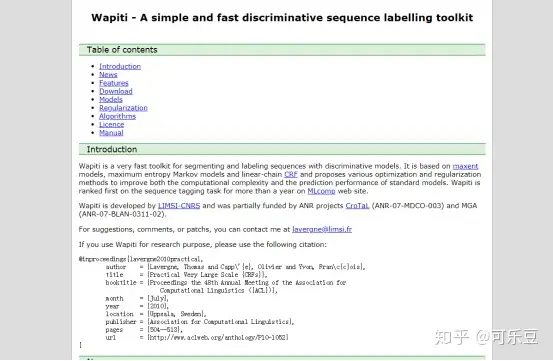Visit the MLcomp web site link
This screenshot has width=553, height=361.
point(321,191)
